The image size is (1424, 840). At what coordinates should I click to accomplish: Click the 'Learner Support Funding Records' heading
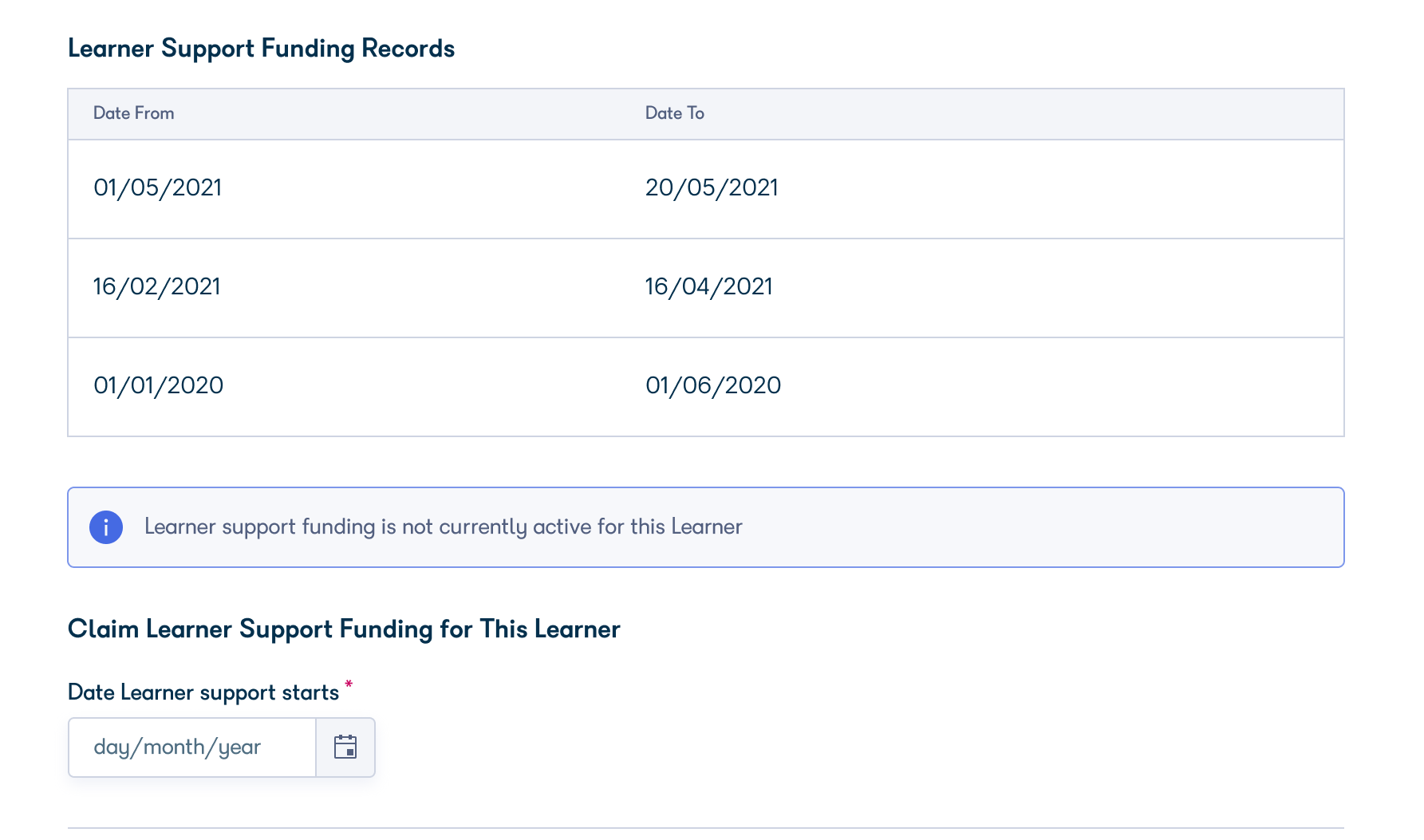coord(262,49)
